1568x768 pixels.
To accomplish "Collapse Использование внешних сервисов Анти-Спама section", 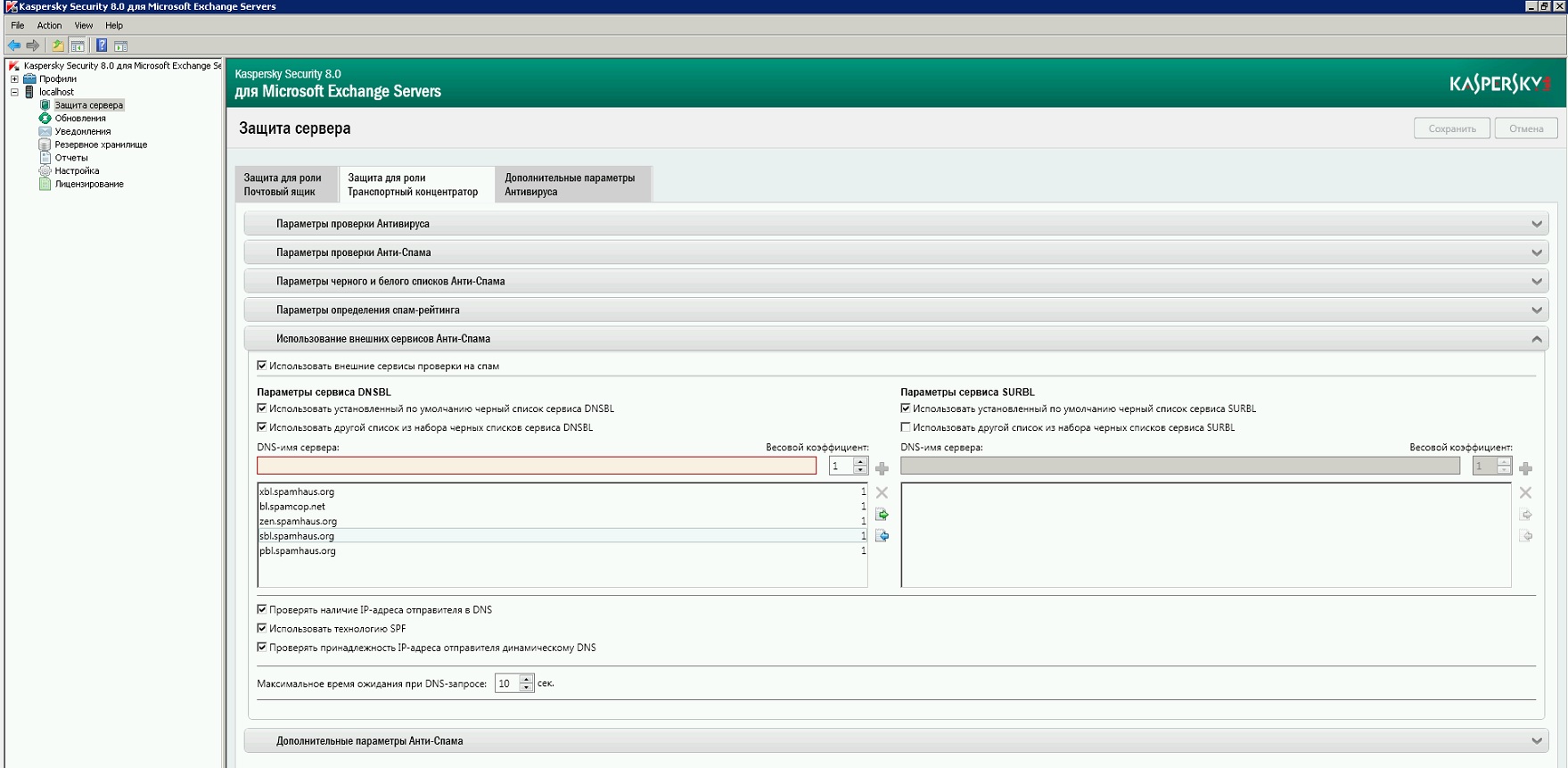I will (x=896, y=339).
